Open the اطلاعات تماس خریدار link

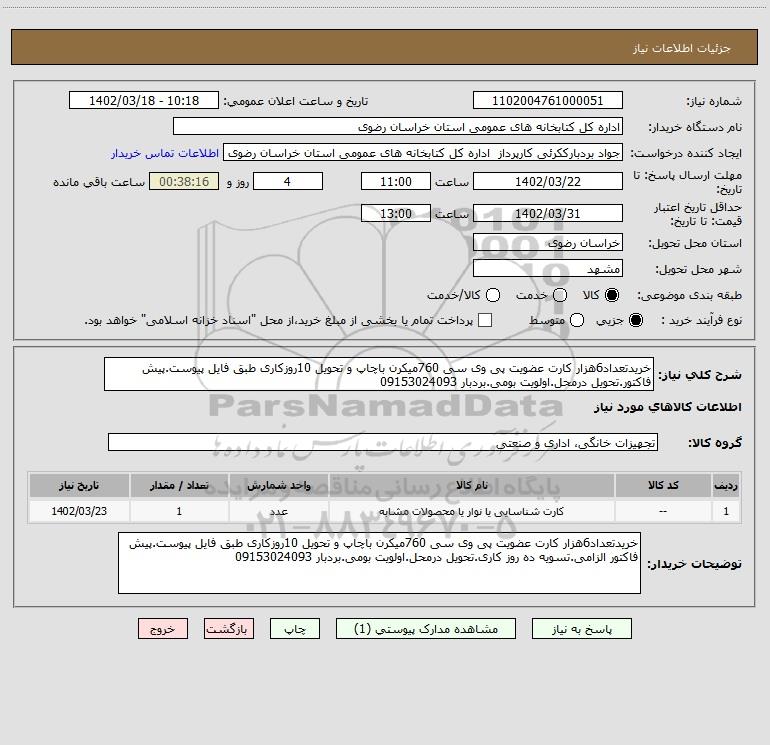[x=165, y=153]
